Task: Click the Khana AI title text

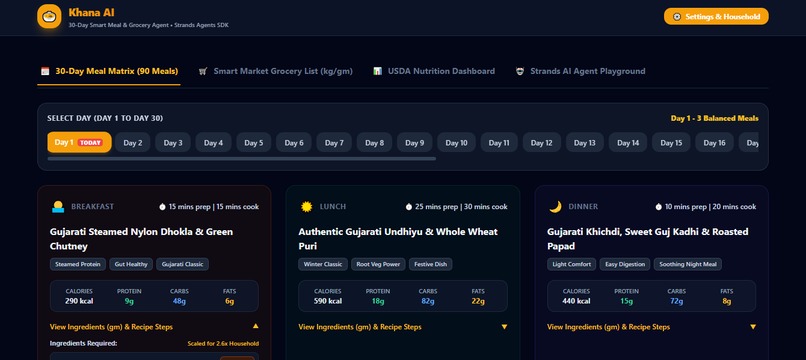Action: [91, 12]
